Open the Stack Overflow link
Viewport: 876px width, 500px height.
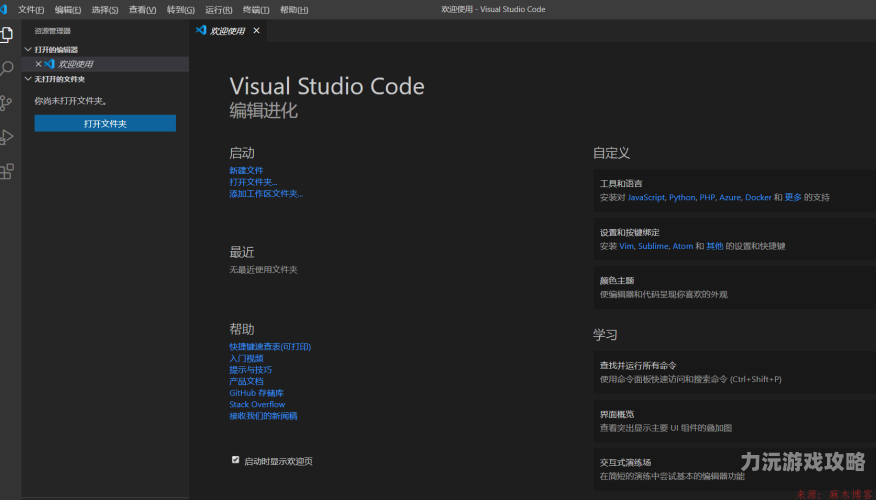[257, 404]
